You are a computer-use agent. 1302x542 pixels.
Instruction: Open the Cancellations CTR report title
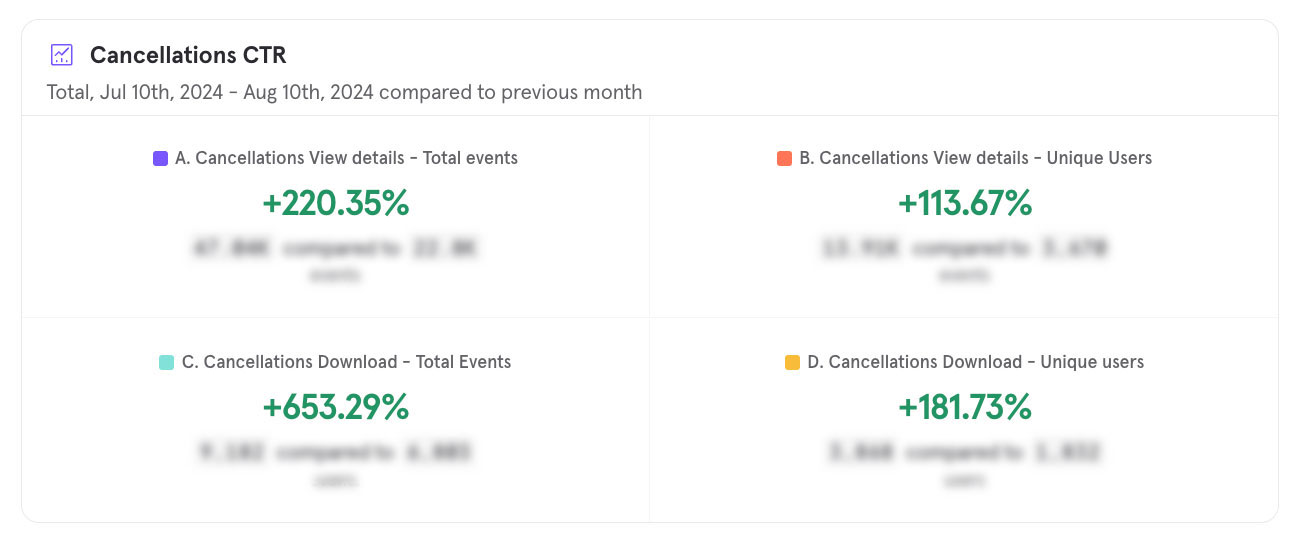click(x=188, y=55)
